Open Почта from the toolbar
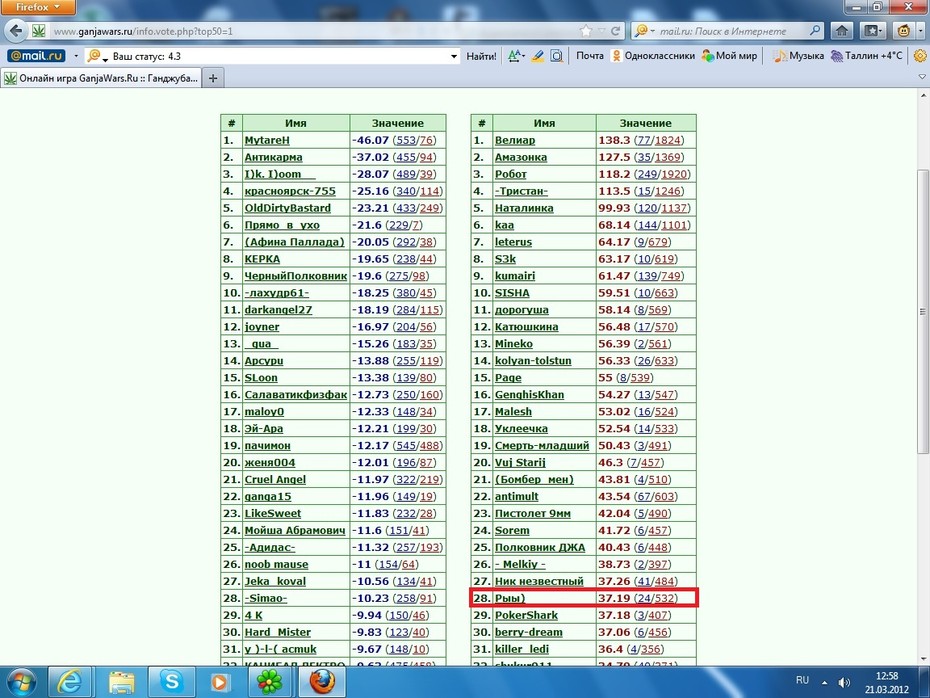 coord(590,56)
